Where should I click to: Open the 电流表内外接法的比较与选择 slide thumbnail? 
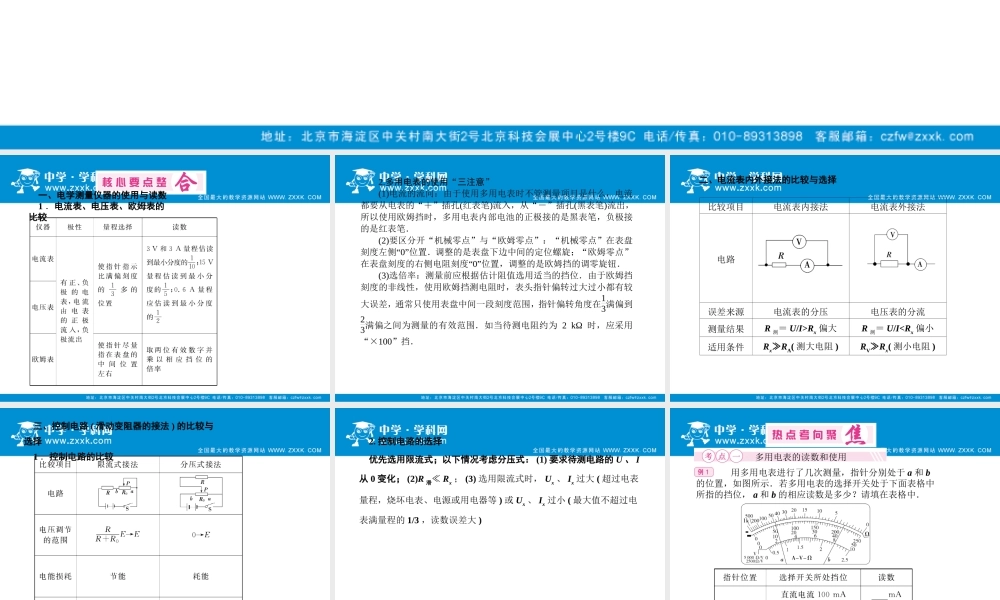(835, 279)
